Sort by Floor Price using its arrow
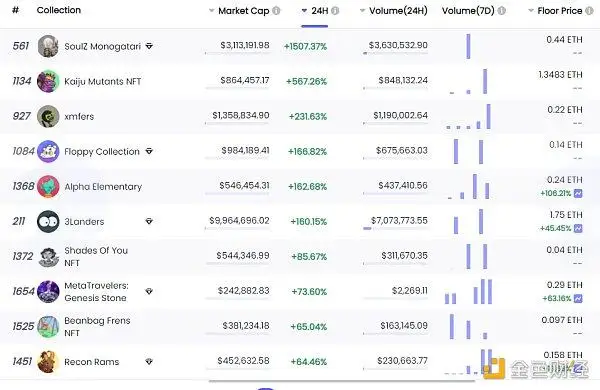600x390 pixels. (531, 11)
